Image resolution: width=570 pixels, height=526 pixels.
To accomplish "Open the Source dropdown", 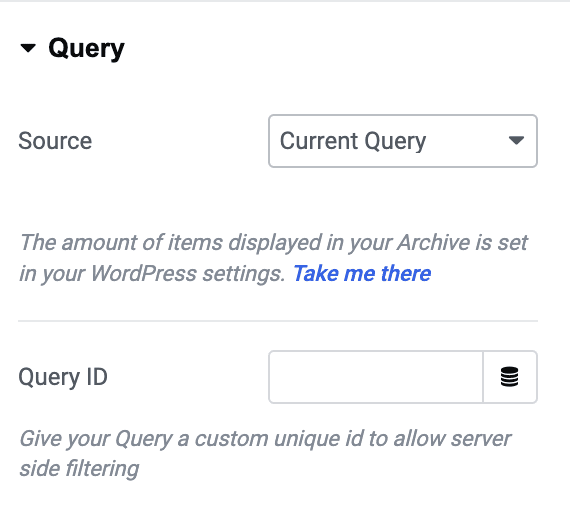I will click(403, 141).
